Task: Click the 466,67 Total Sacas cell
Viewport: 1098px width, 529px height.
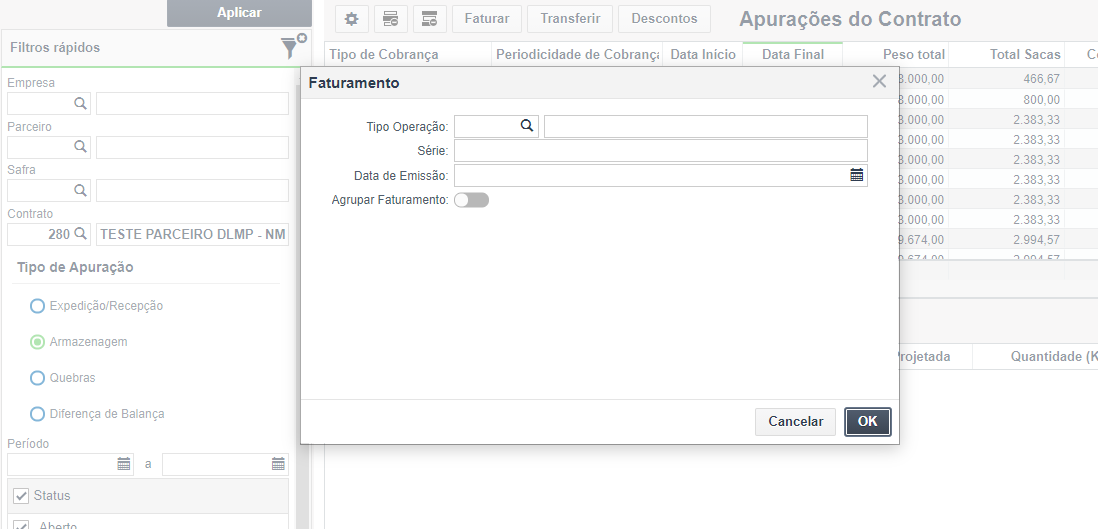Action: [x=1007, y=79]
